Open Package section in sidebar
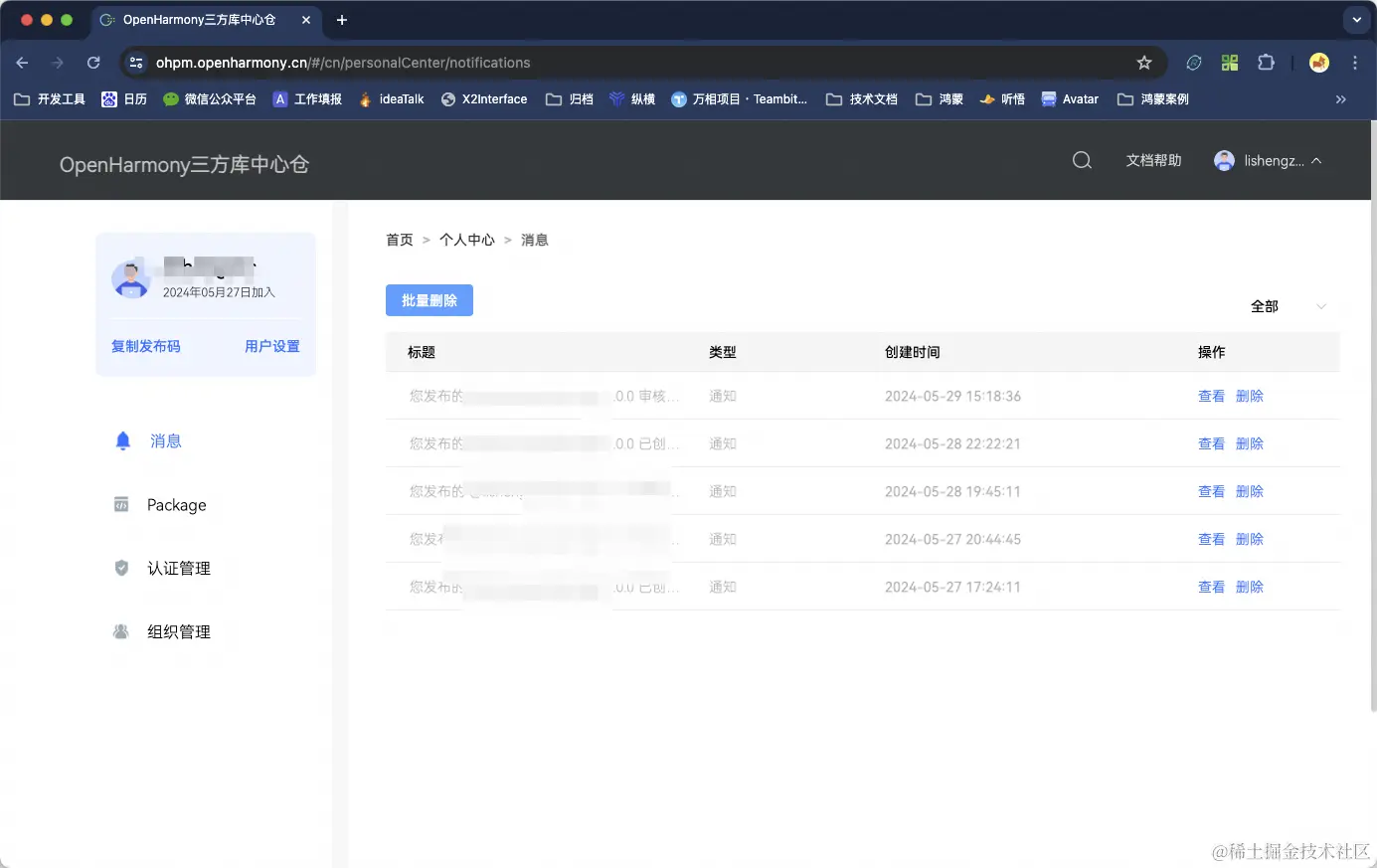 point(160,505)
